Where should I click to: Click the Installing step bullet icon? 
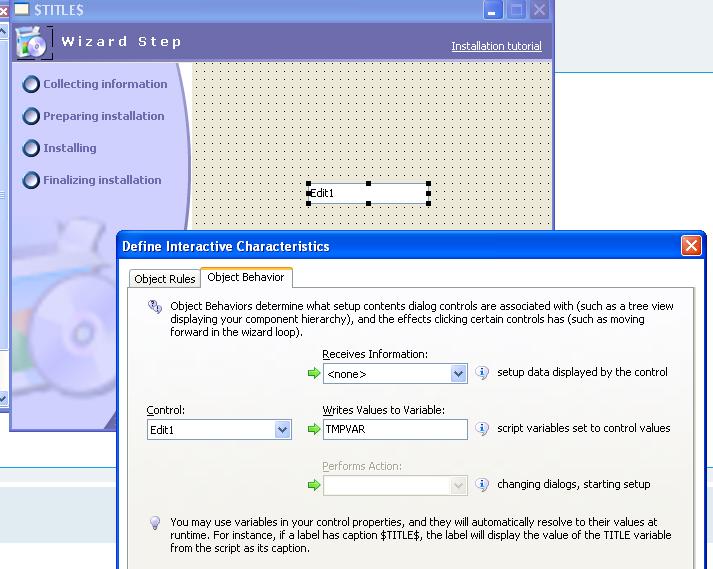31,148
